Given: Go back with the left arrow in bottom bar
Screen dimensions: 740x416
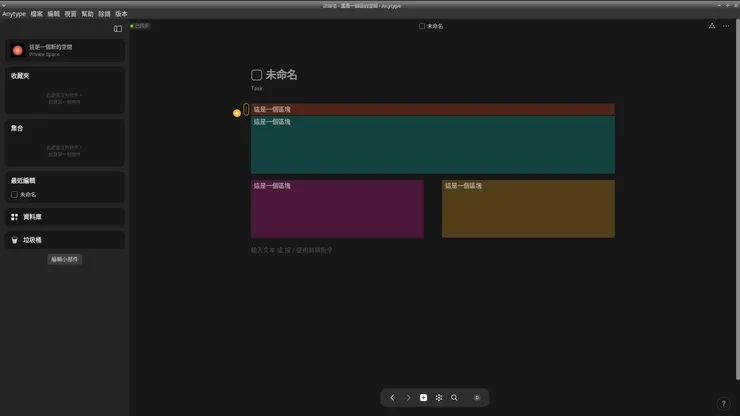Looking at the screenshot, I should 392,398.
